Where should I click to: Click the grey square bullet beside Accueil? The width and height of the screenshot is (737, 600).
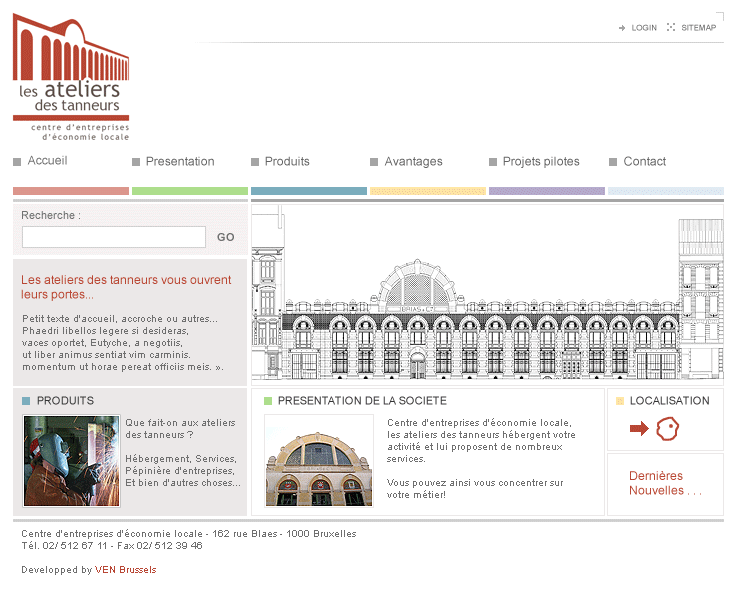pyautogui.click(x=17, y=162)
